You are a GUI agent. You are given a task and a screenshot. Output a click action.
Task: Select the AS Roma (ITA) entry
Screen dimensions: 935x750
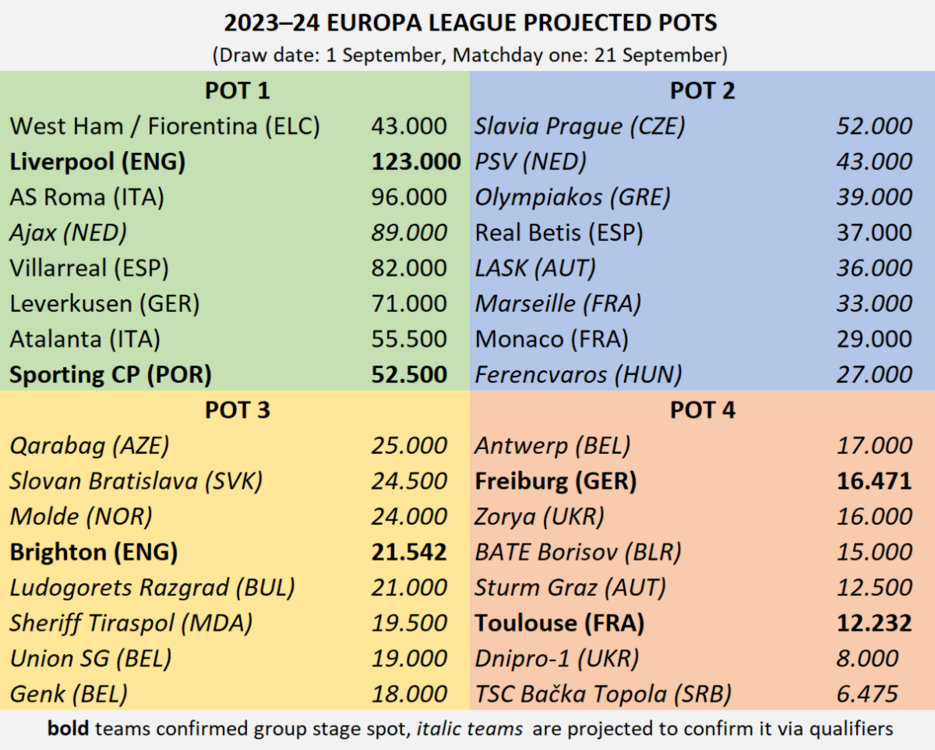coord(87,197)
